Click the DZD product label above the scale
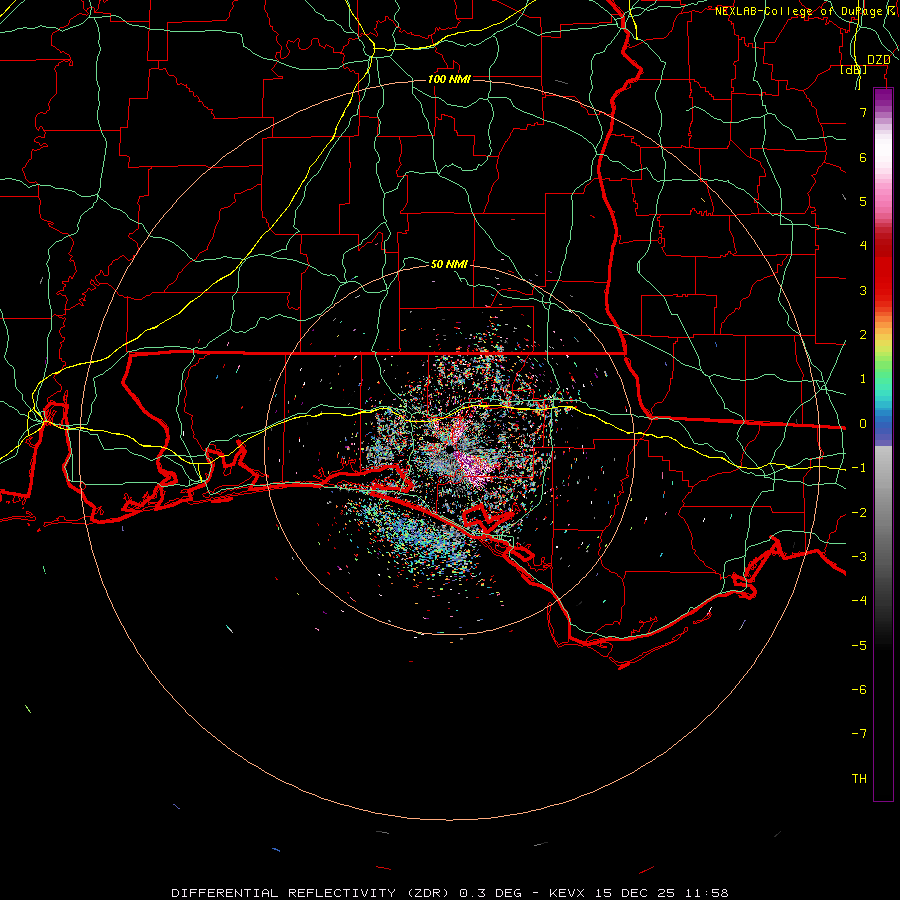 coord(878,60)
